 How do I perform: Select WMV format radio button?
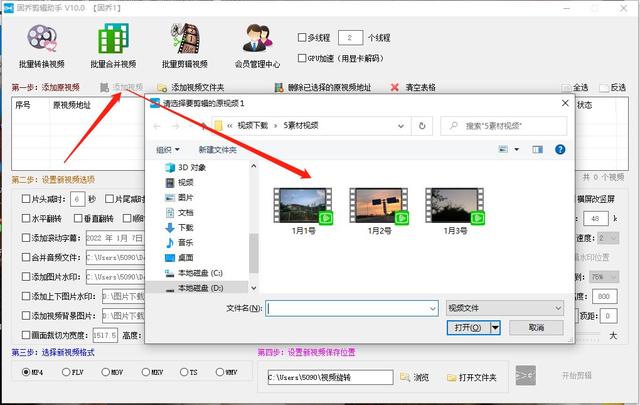coord(220,372)
